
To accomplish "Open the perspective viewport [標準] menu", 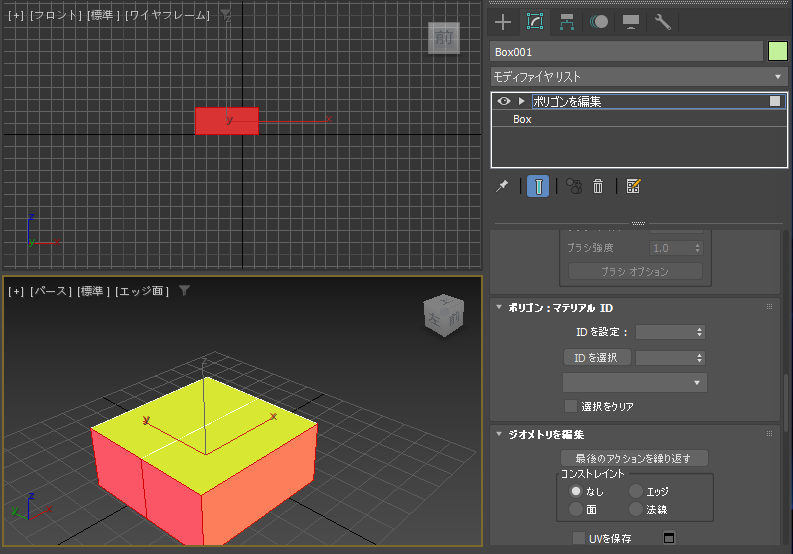I will [94, 291].
